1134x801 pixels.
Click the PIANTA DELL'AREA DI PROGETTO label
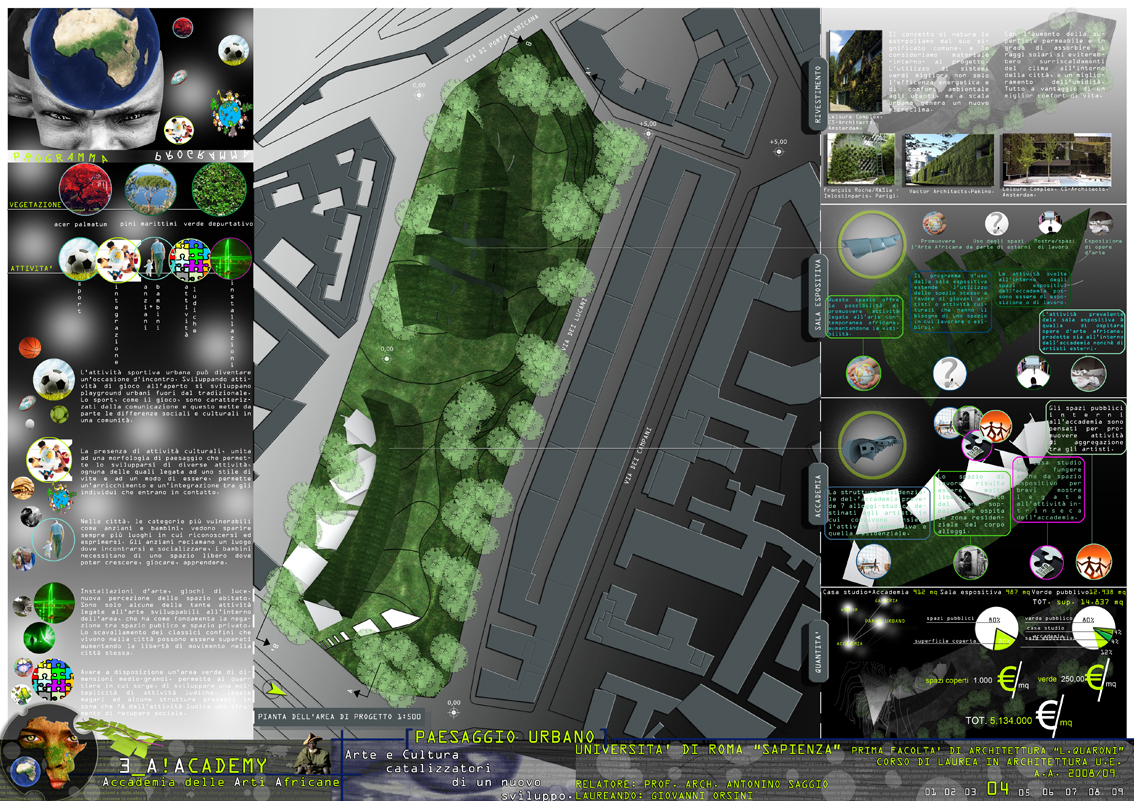338,716
